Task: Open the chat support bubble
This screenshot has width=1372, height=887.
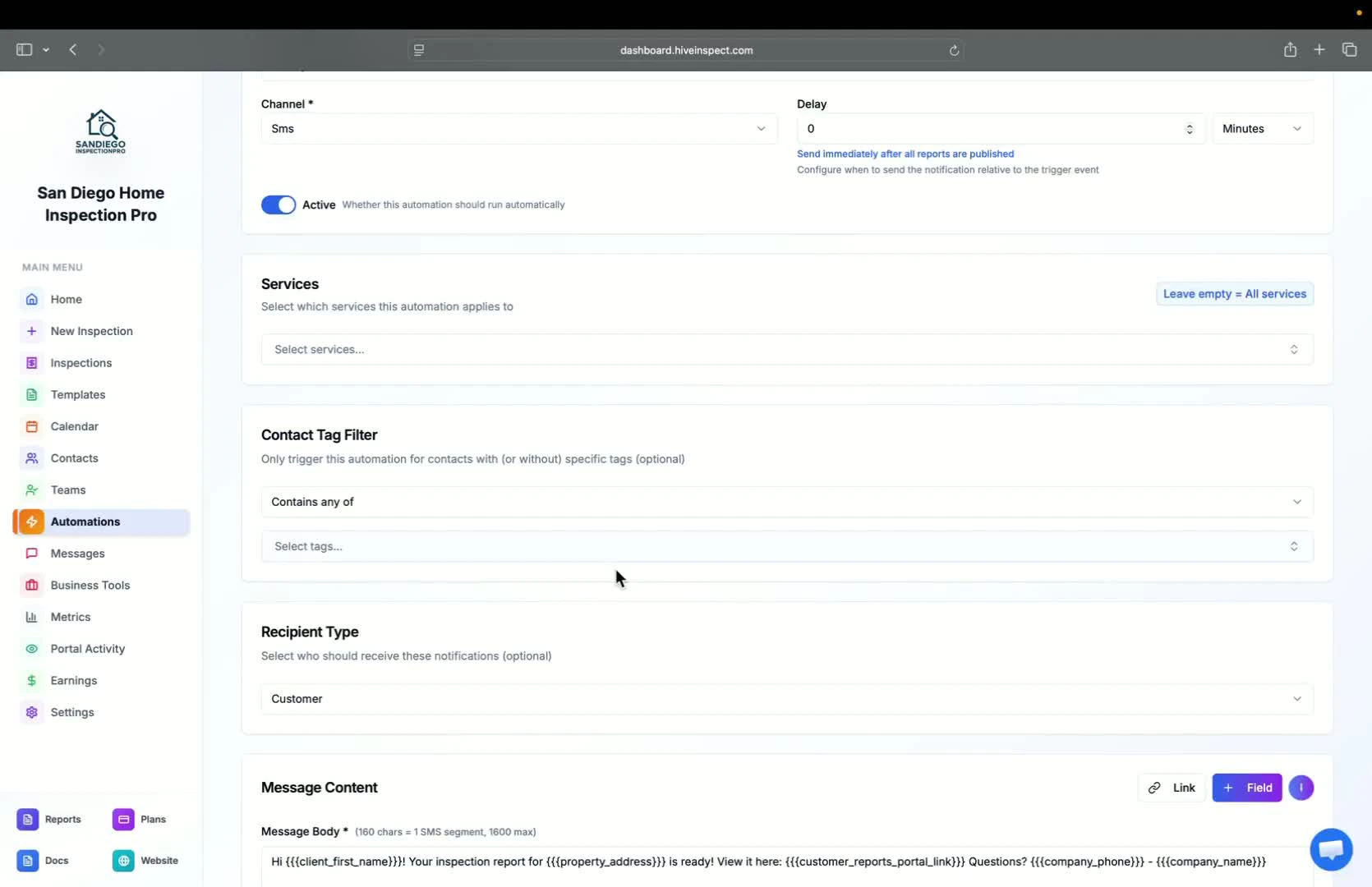Action: coord(1330,849)
